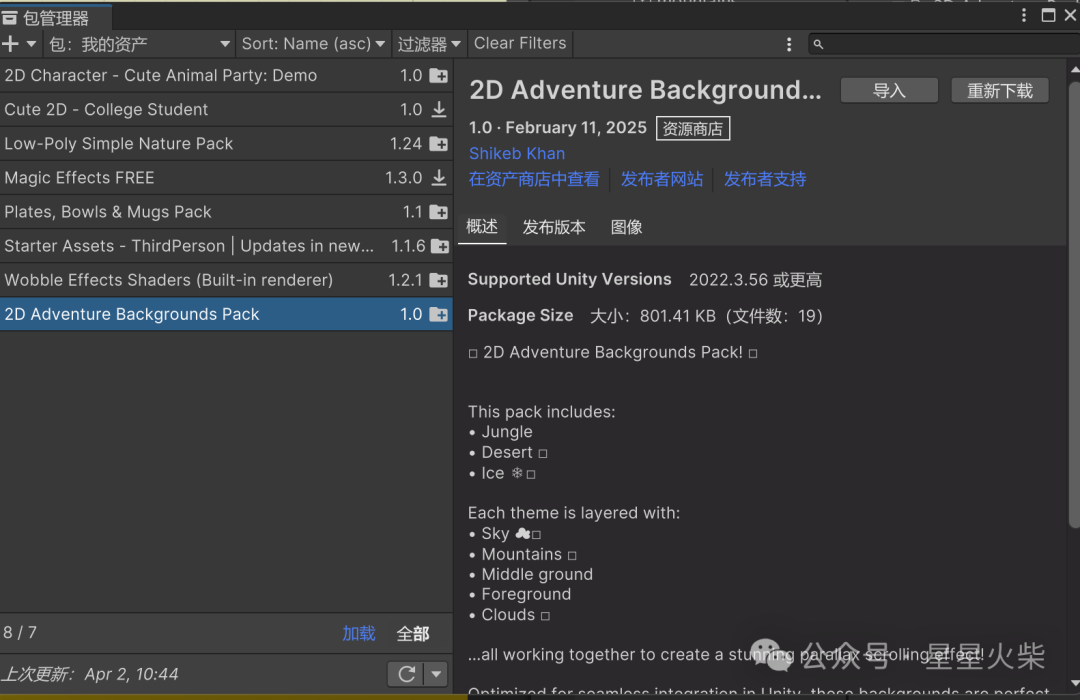
Task: Click the search magnifier icon
Action: pos(818,44)
